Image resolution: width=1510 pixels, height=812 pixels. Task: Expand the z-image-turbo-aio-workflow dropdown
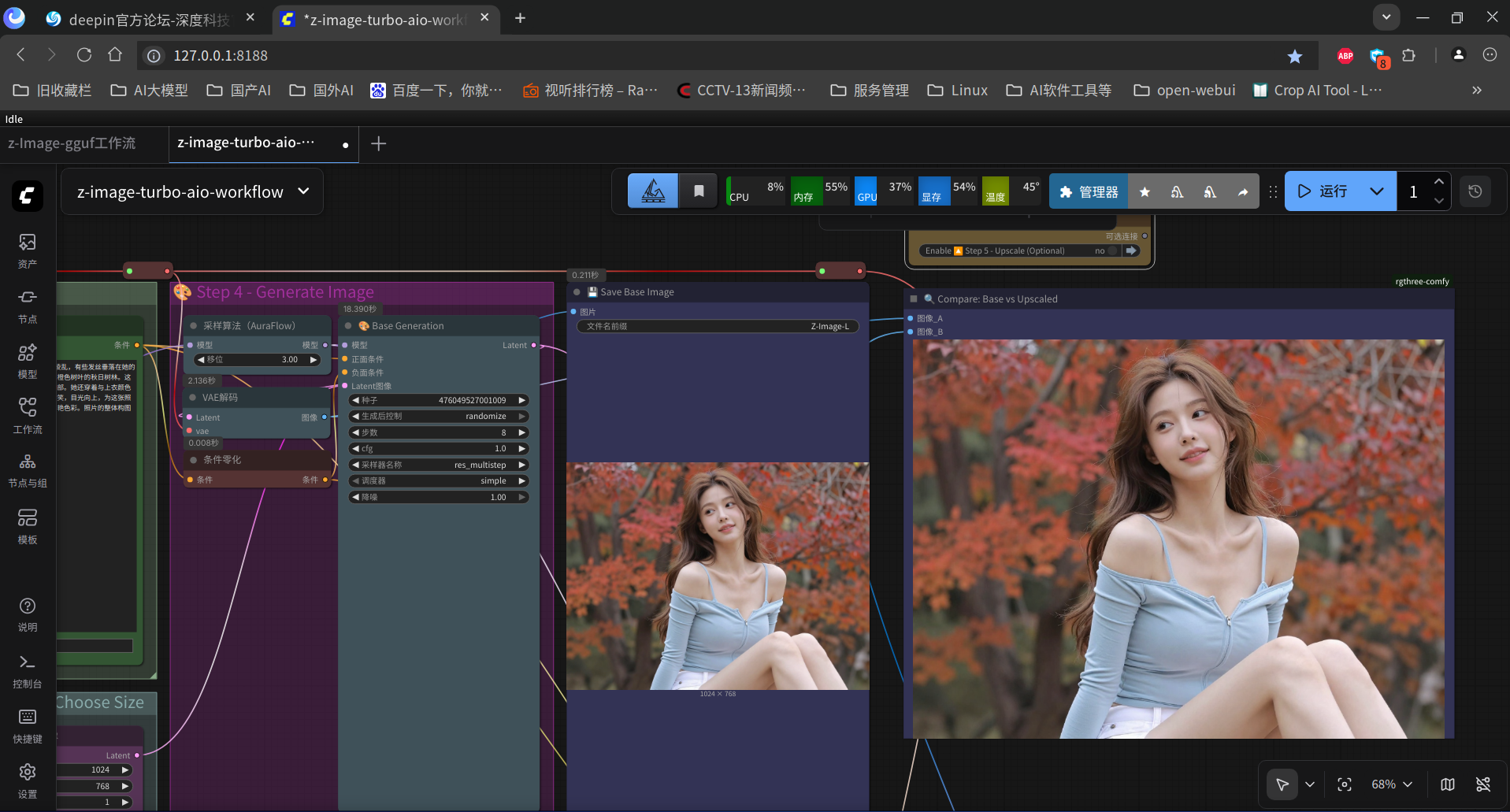pos(304,191)
